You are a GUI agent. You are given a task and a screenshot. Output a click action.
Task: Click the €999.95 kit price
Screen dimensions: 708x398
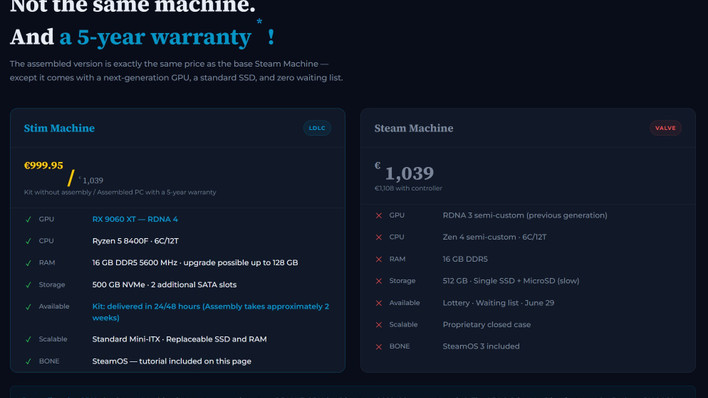(43, 165)
